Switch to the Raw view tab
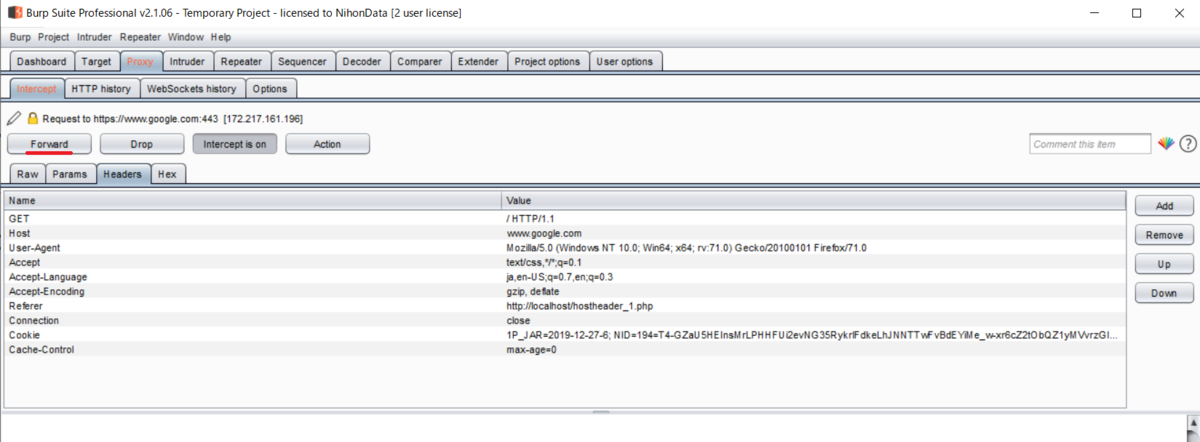Screen dimensions: 1200x442 click(27, 174)
